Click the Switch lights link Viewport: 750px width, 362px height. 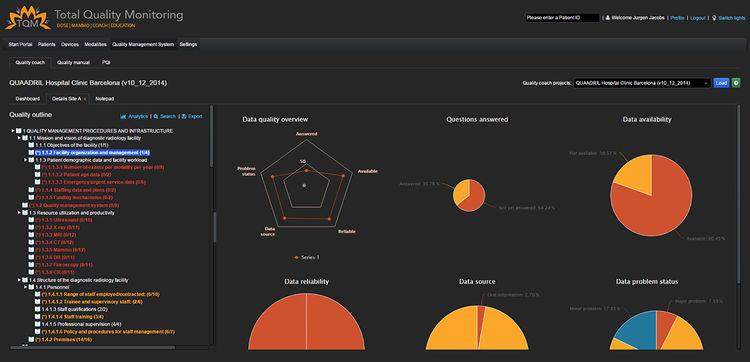[732, 18]
